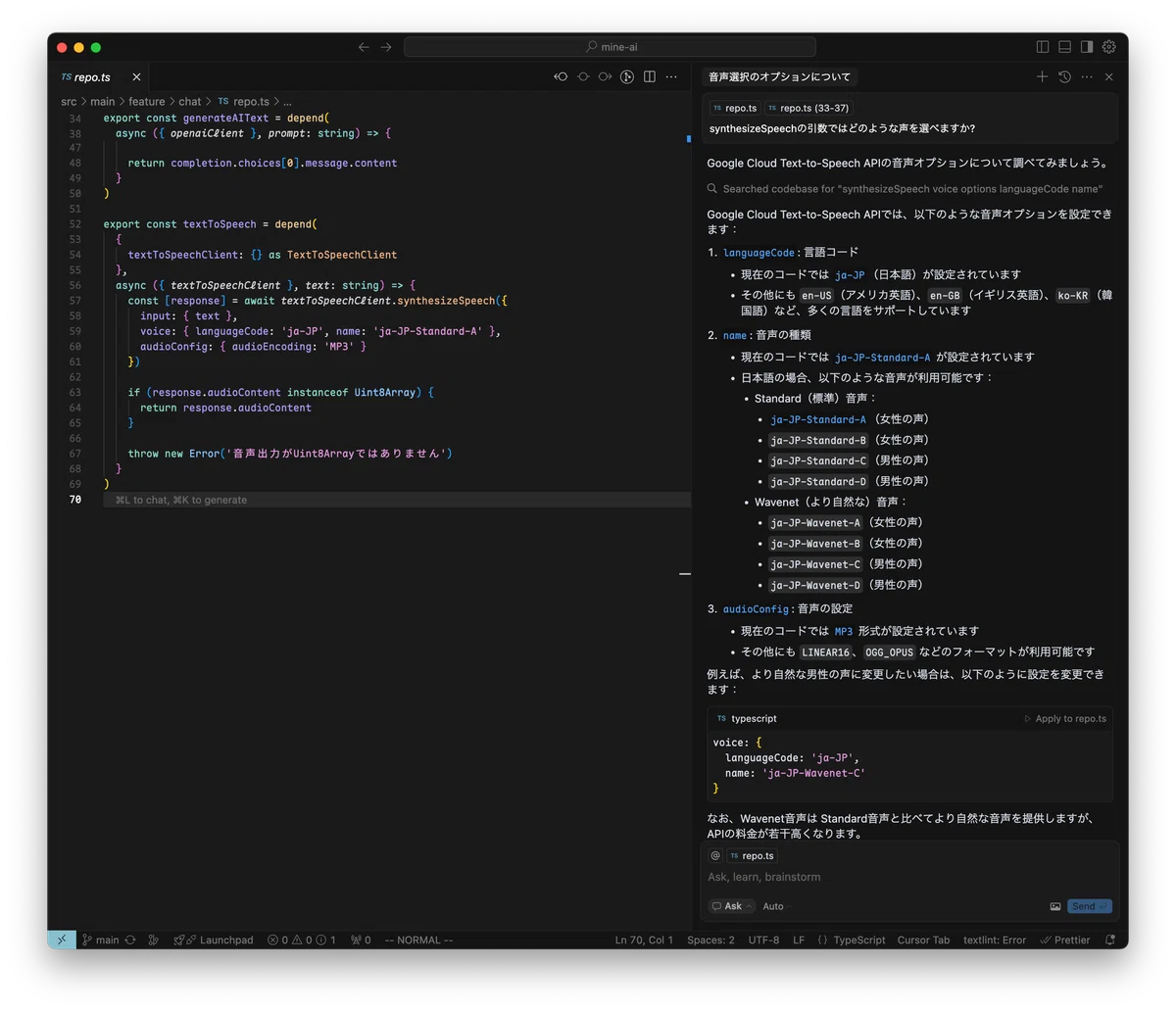This screenshot has width=1176, height=1012.
Task: Go to next change icon
Action: pos(605,76)
